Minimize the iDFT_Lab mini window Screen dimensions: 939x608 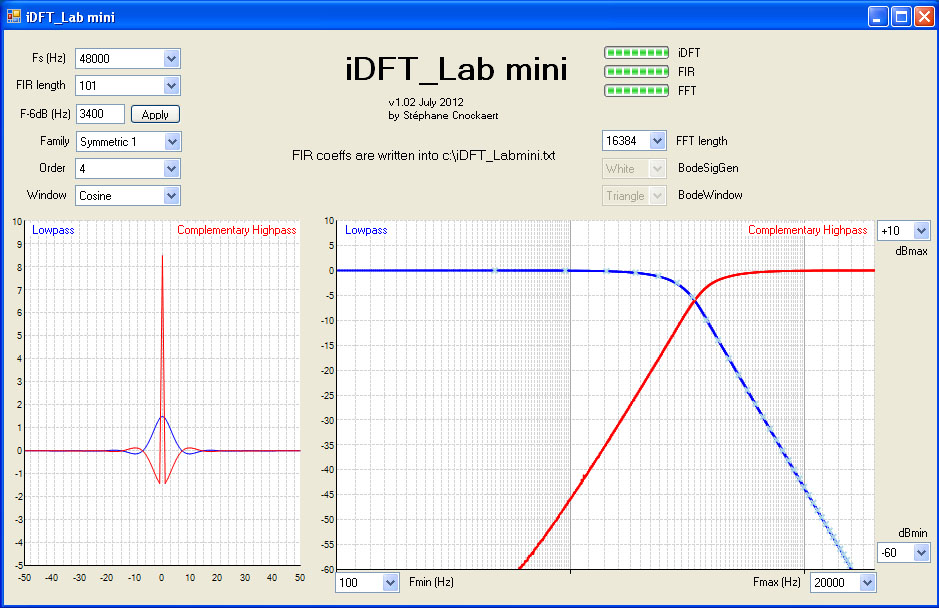click(878, 17)
